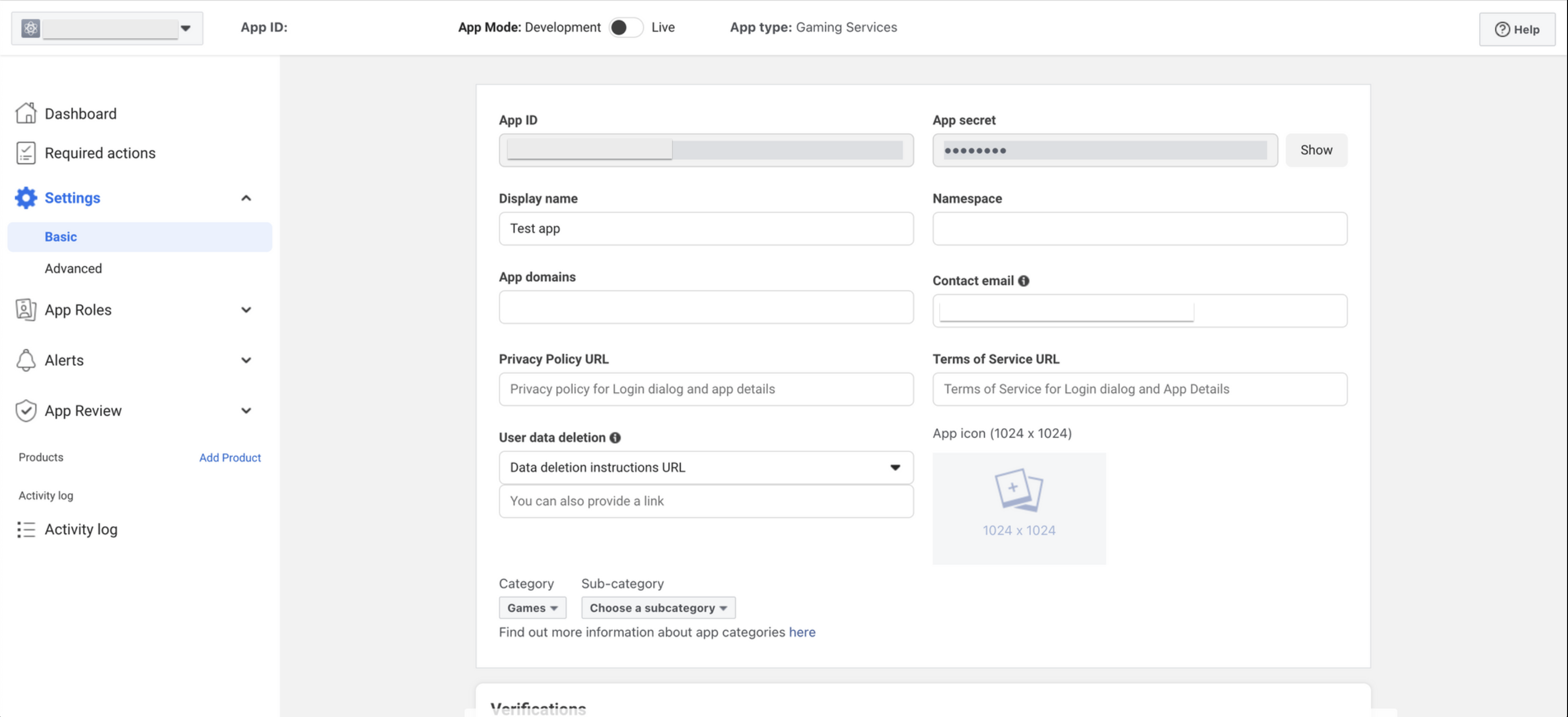Collapse the Settings section chevron
1568x717 pixels.
[x=246, y=198]
